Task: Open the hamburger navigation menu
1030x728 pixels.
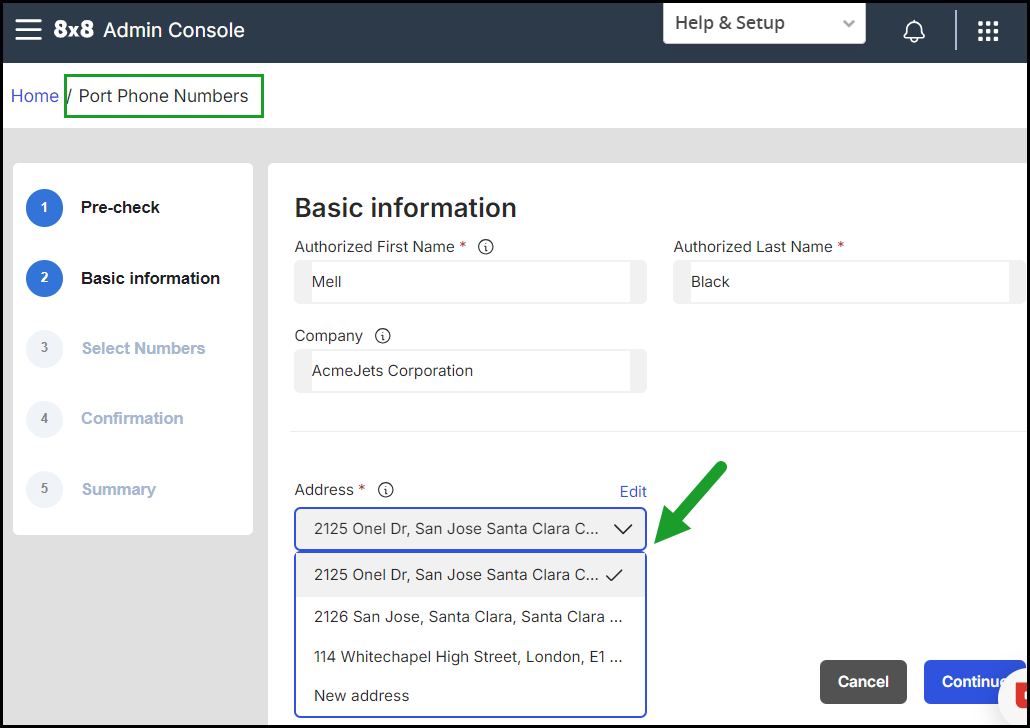Action: pyautogui.click(x=28, y=30)
